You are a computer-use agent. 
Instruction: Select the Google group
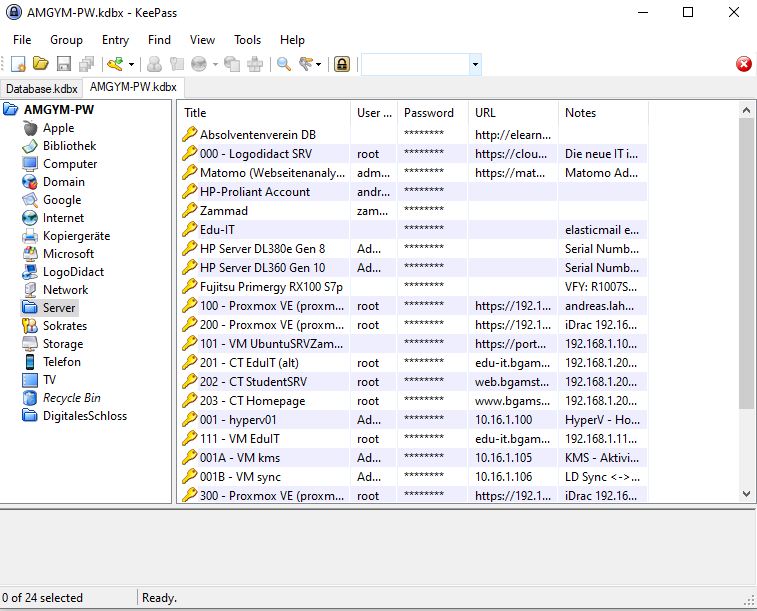tap(62, 200)
